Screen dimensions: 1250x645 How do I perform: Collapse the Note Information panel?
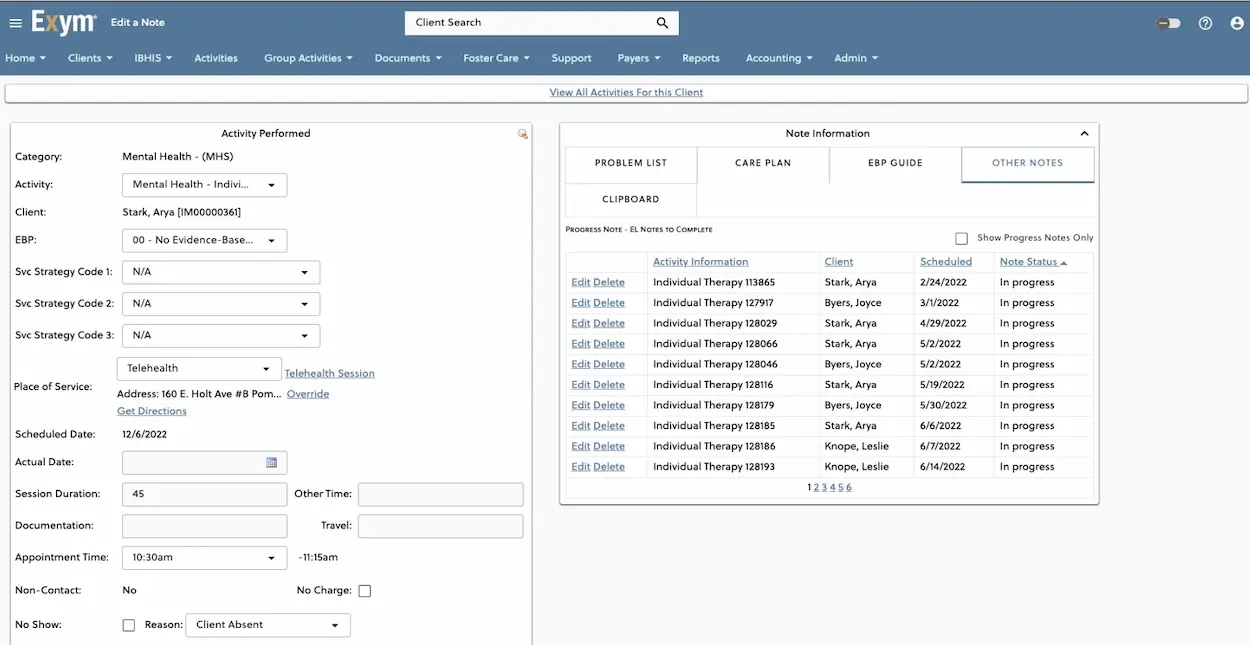[x=1084, y=132]
